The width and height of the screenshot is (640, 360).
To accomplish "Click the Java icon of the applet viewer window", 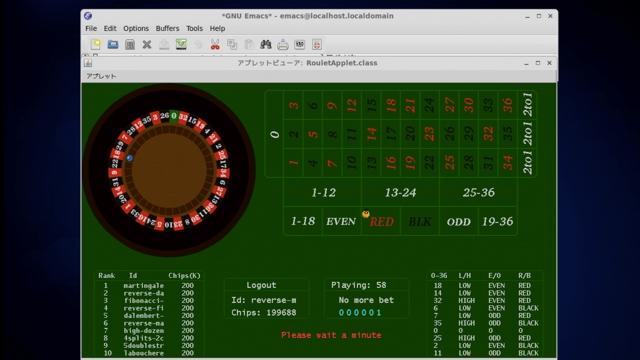I will (88, 63).
